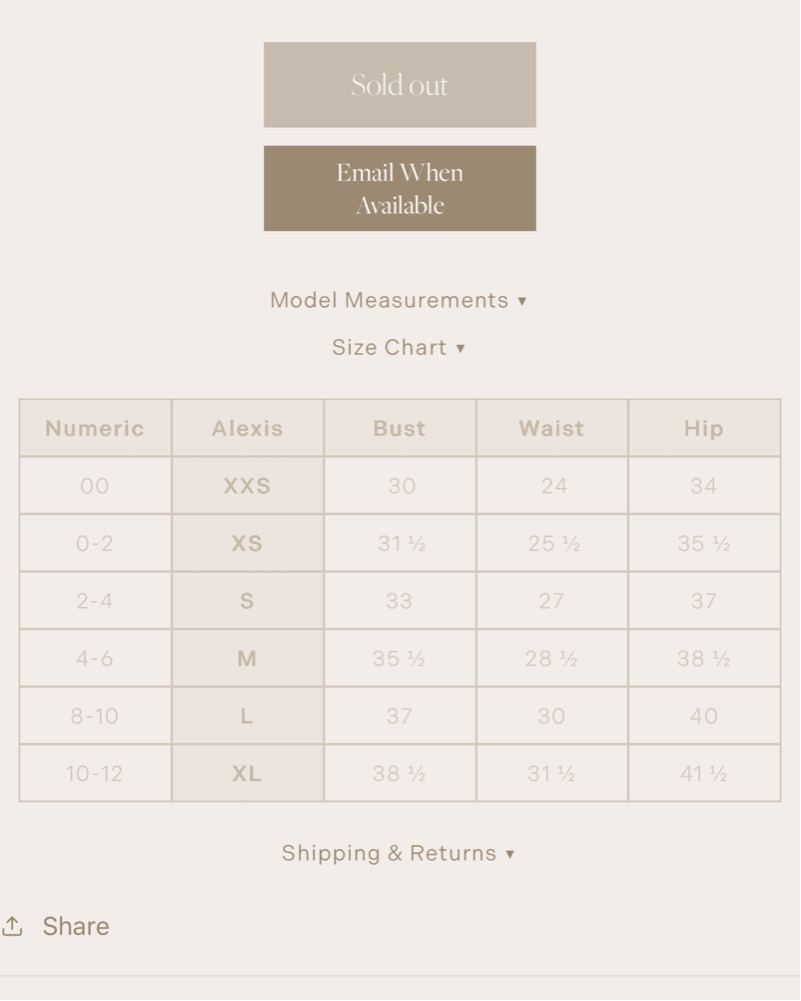The image size is (801, 1001).
Task: Select the L size cell
Action: pos(247,716)
